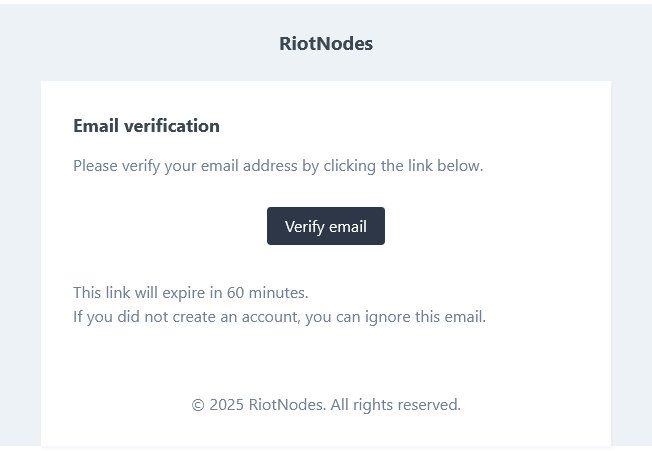Click the 'If you did not create' line
This screenshot has height=451, width=652.
tap(279, 317)
